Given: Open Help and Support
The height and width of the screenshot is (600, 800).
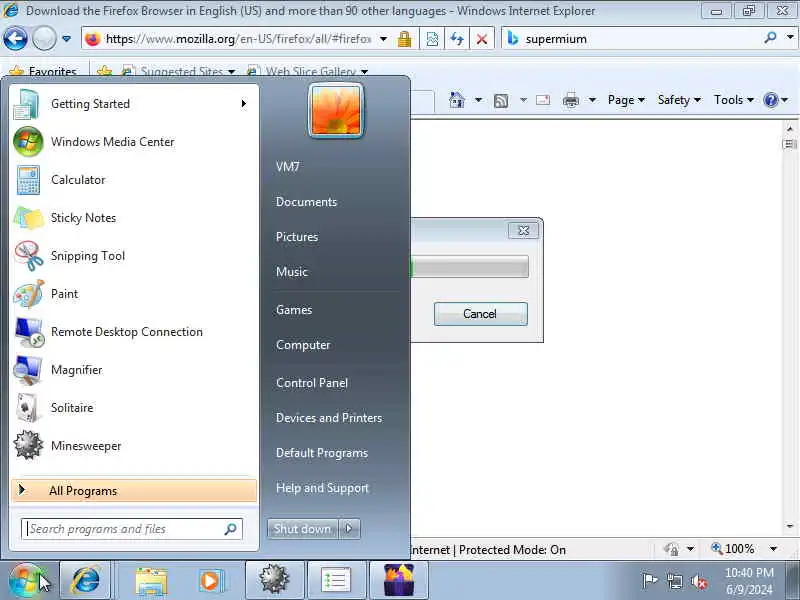Looking at the screenshot, I should pyautogui.click(x=322, y=488).
